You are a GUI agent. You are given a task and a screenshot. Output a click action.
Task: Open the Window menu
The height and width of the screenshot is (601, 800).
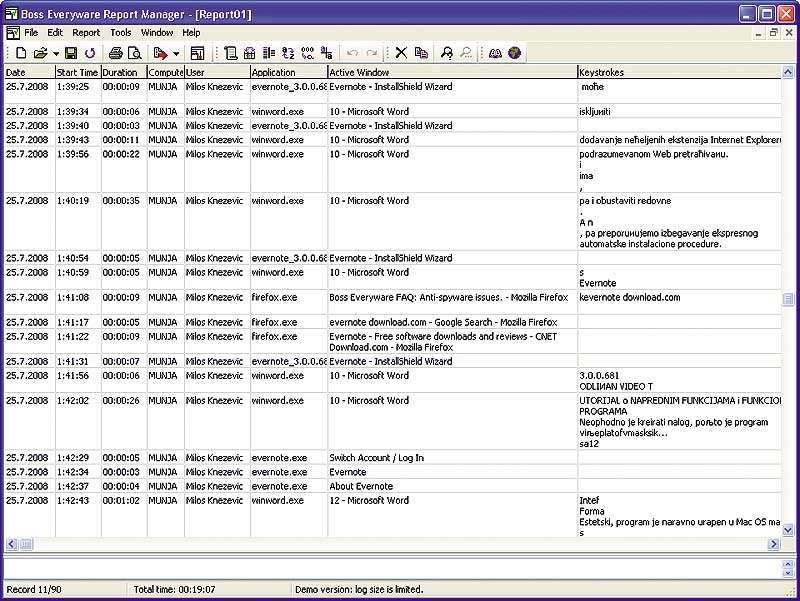pyautogui.click(x=157, y=33)
